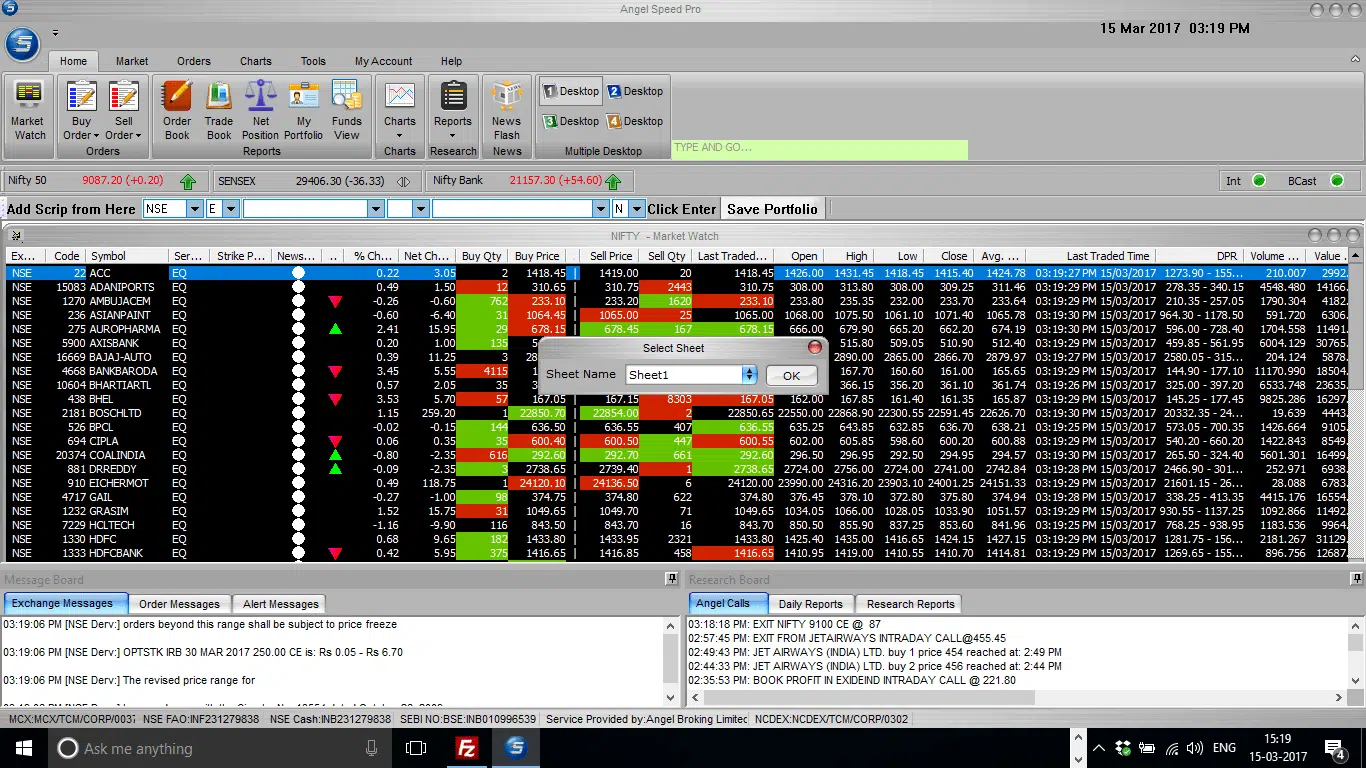Open Windows Task View
This screenshot has height=768, width=1366.
416,748
